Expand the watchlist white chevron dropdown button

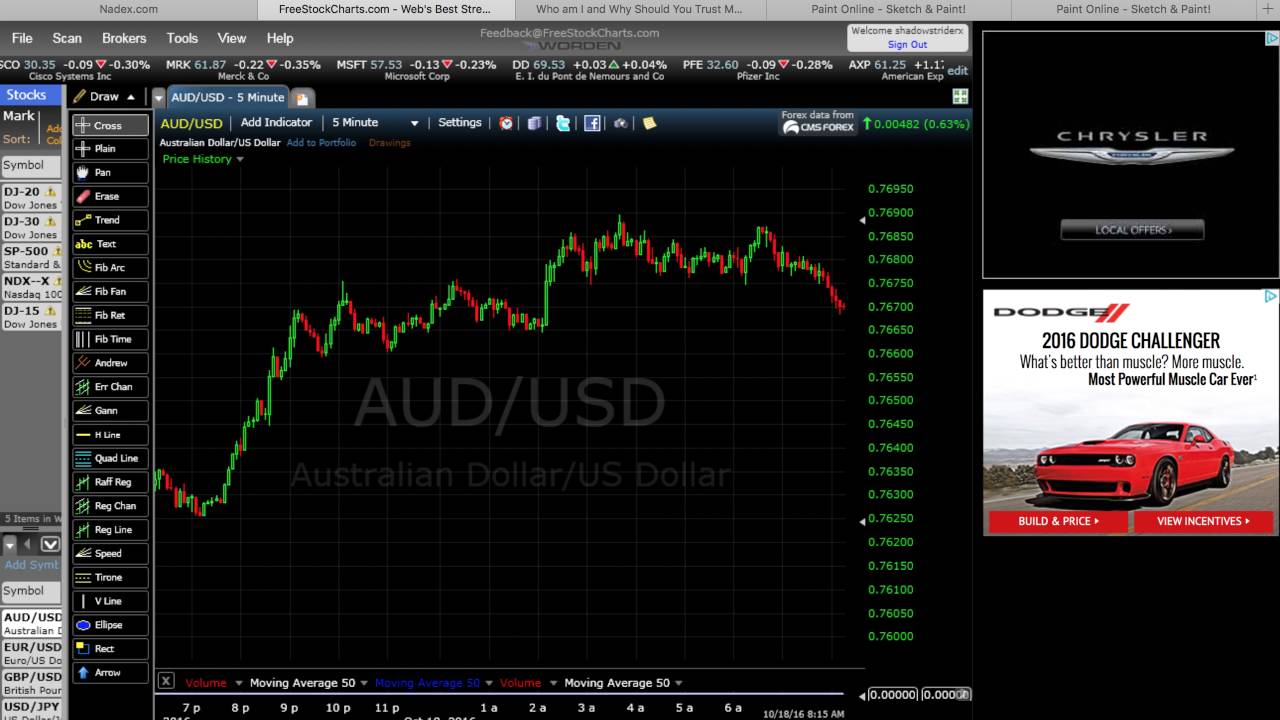(51, 545)
